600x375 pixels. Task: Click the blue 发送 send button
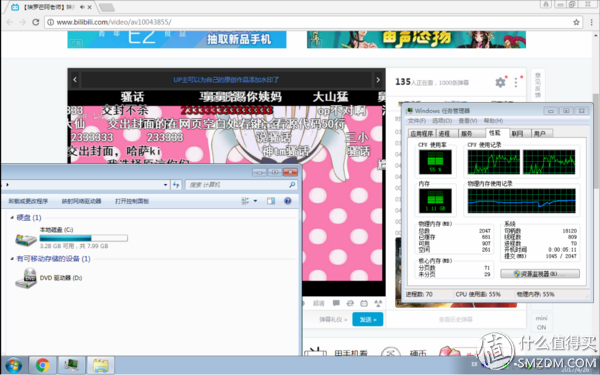pyautogui.click(x=367, y=319)
